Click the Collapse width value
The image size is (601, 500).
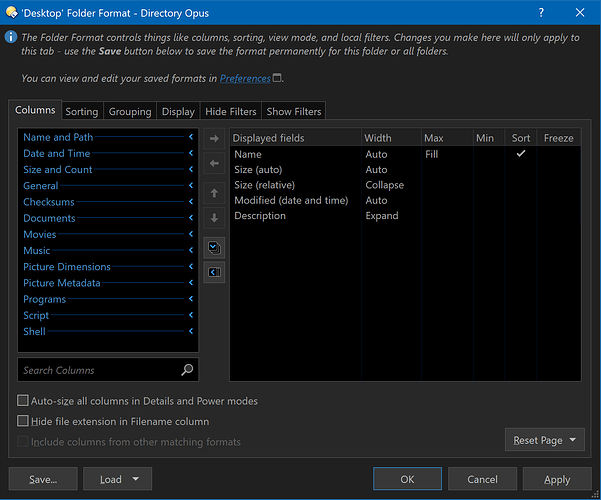coord(384,185)
